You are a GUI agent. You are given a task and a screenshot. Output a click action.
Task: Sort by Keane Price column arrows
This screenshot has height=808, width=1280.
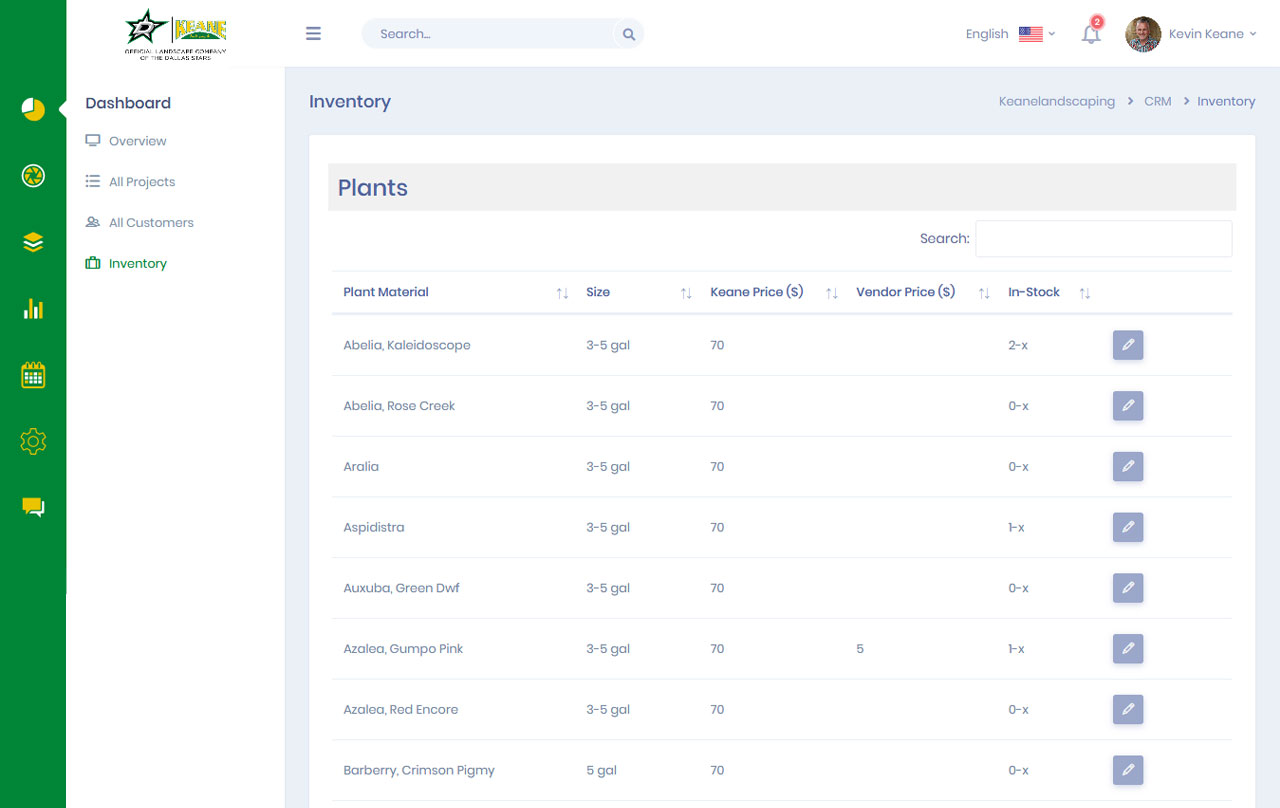(831, 293)
